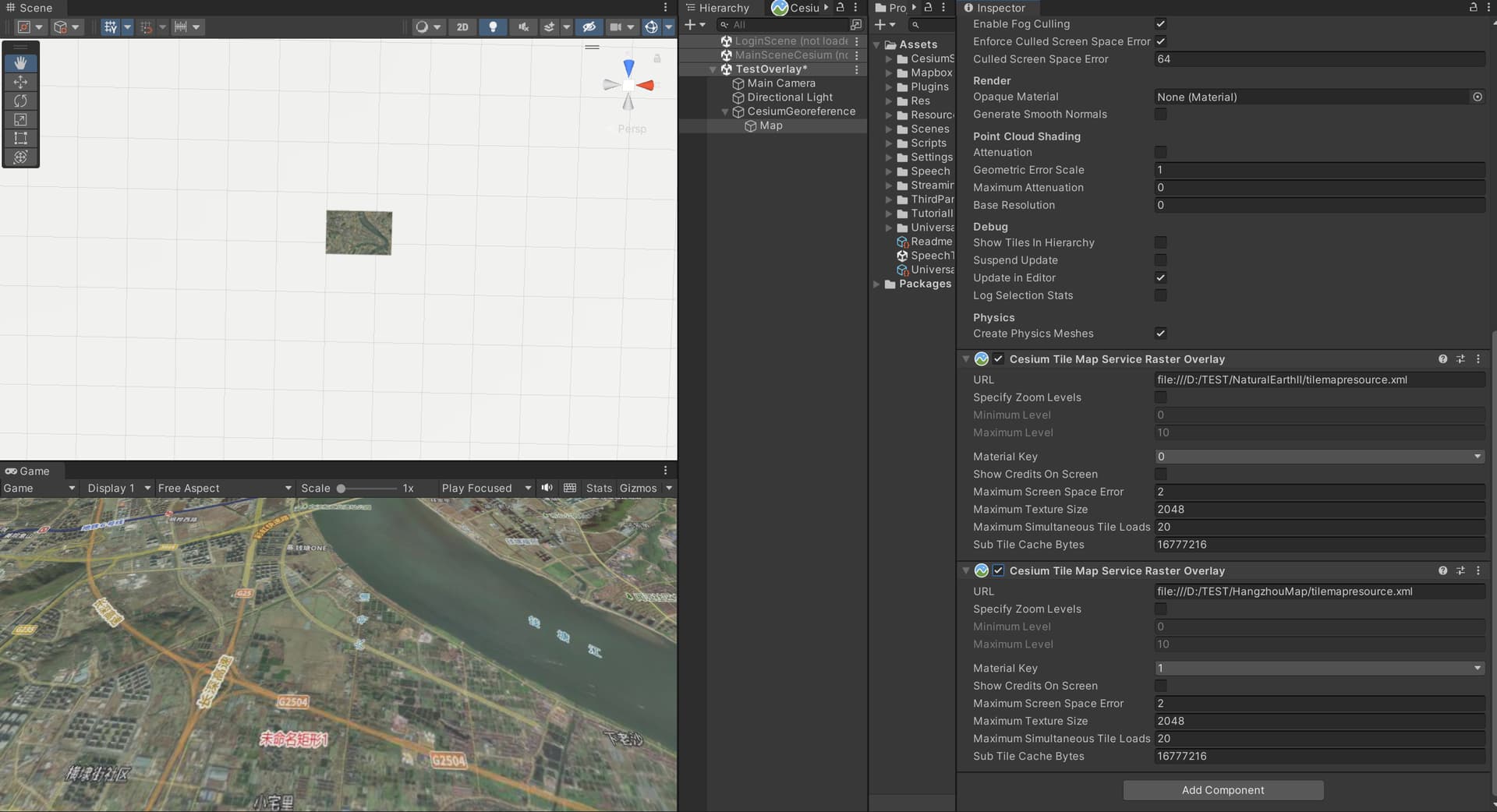
Task: Select the Rotate tool
Action: coord(20,101)
